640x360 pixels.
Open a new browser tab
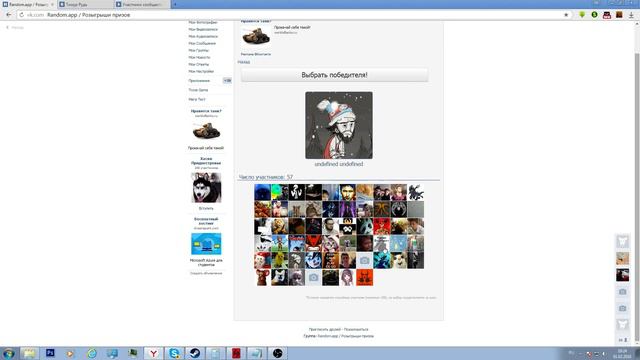click(175, 4)
